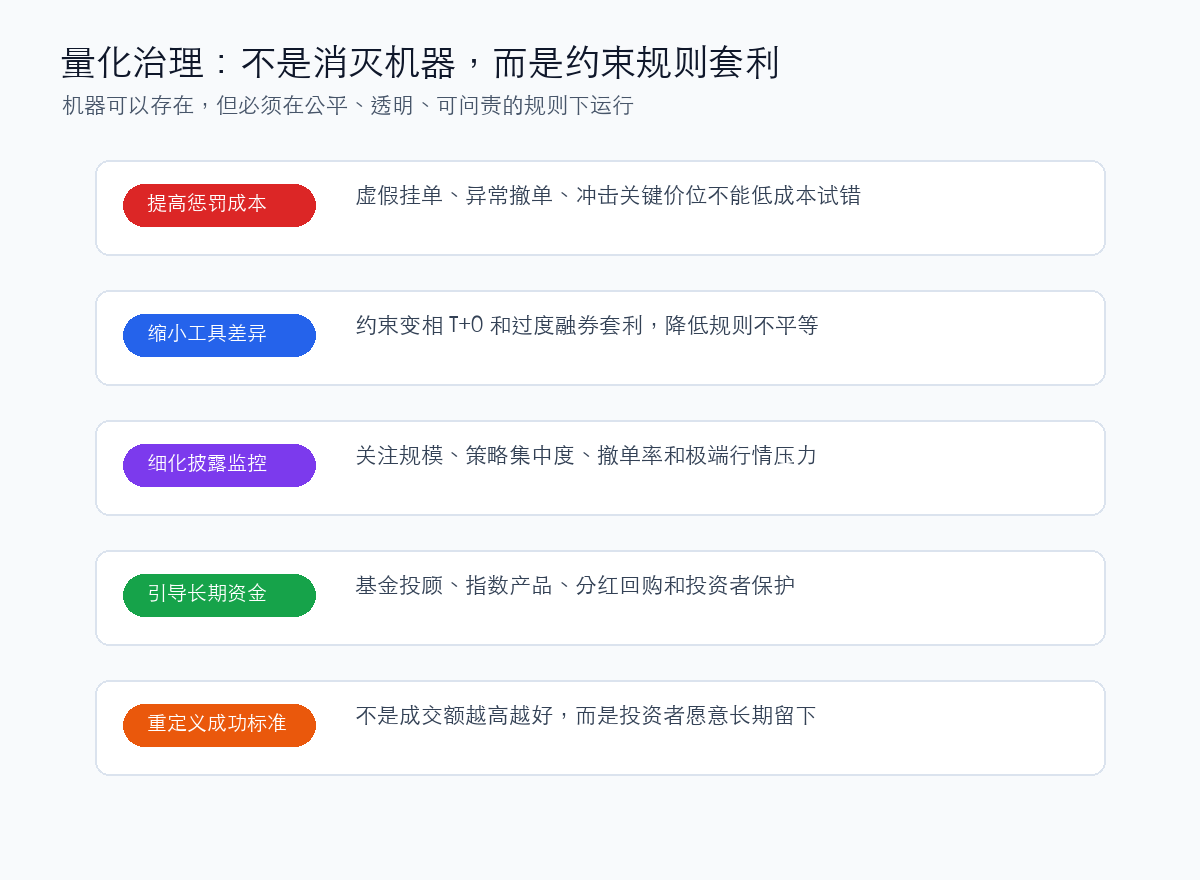The width and height of the screenshot is (1200, 880).
Task: Click the text 虚假挂单、异常撤单、冲击关键价位不能低成本试错
Action: coord(608,196)
